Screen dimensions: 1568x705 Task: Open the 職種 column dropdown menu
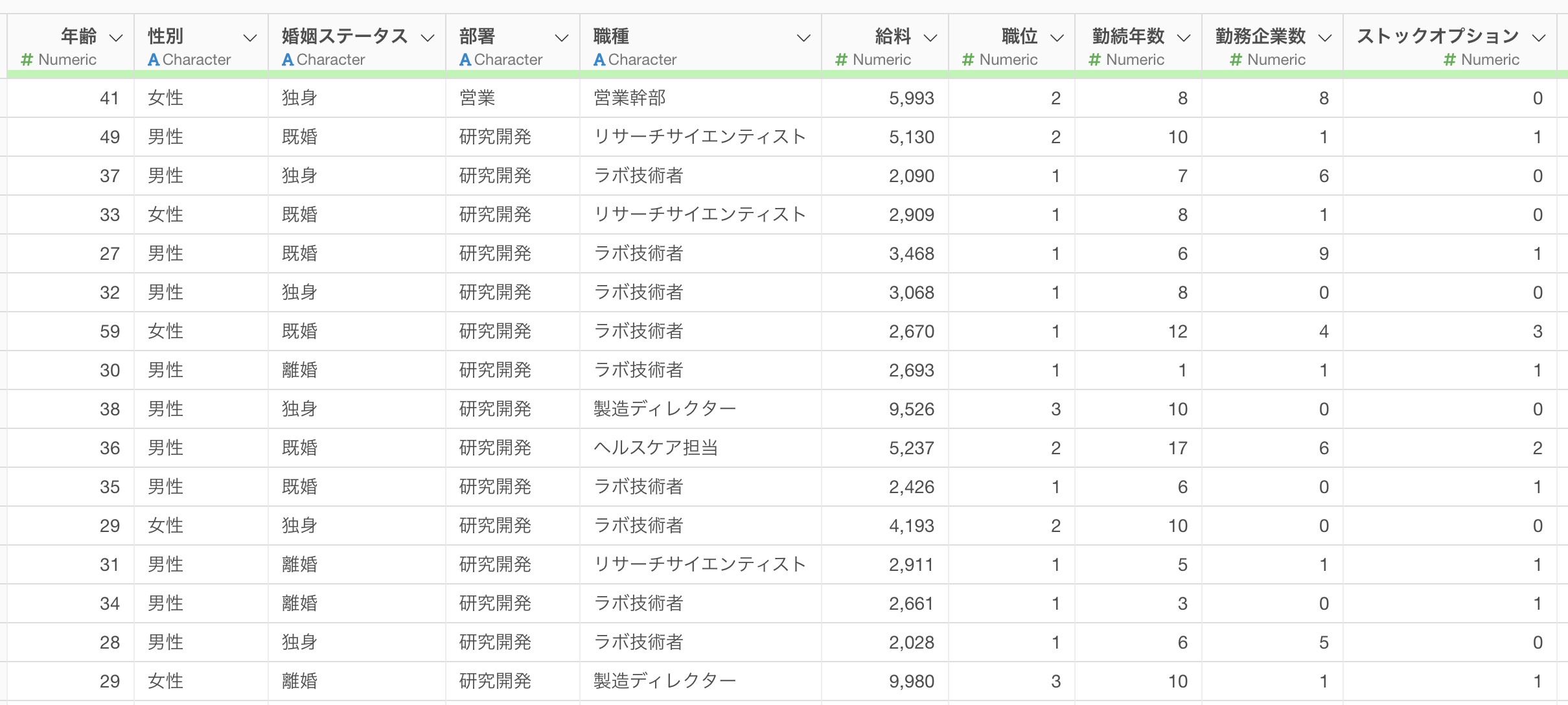803,38
